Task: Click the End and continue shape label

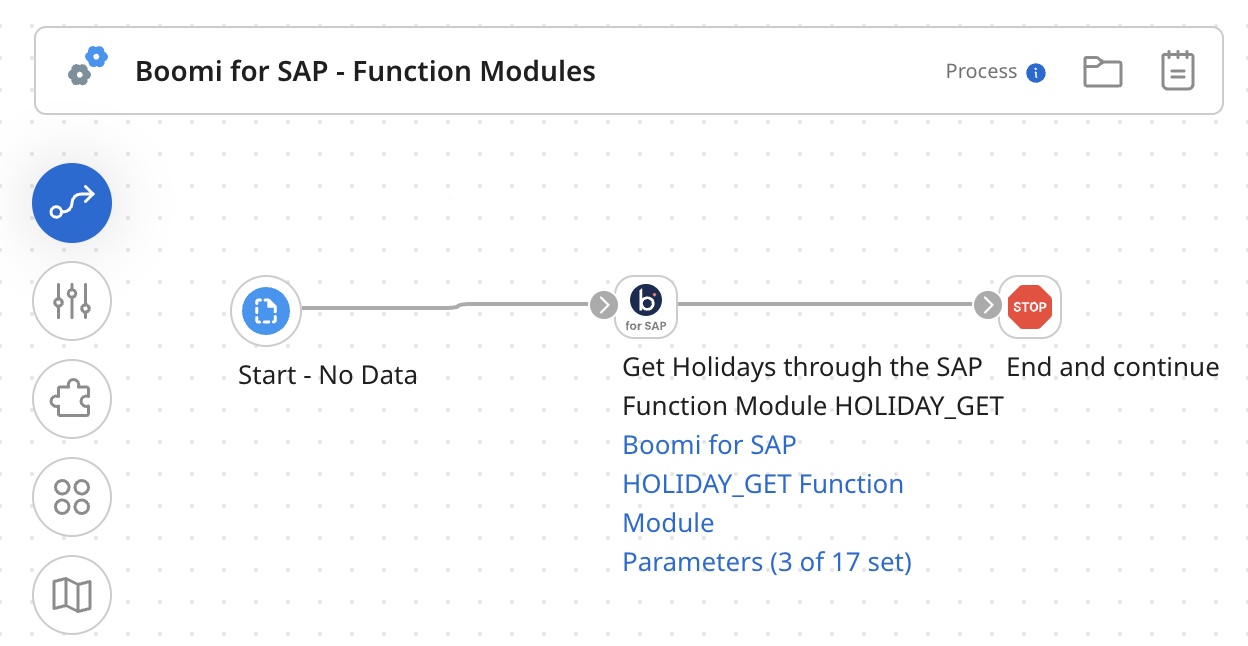Action: (x=1112, y=366)
